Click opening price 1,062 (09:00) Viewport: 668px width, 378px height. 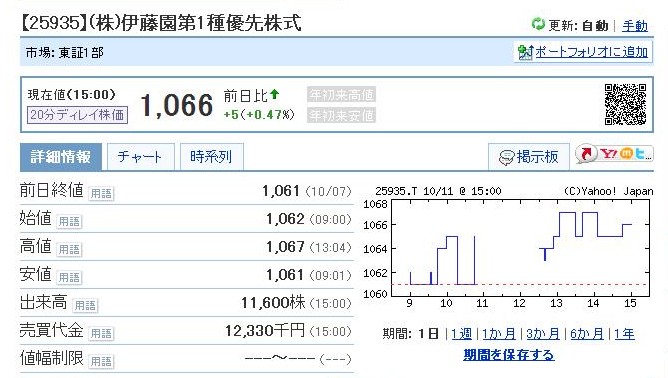(308, 219)
